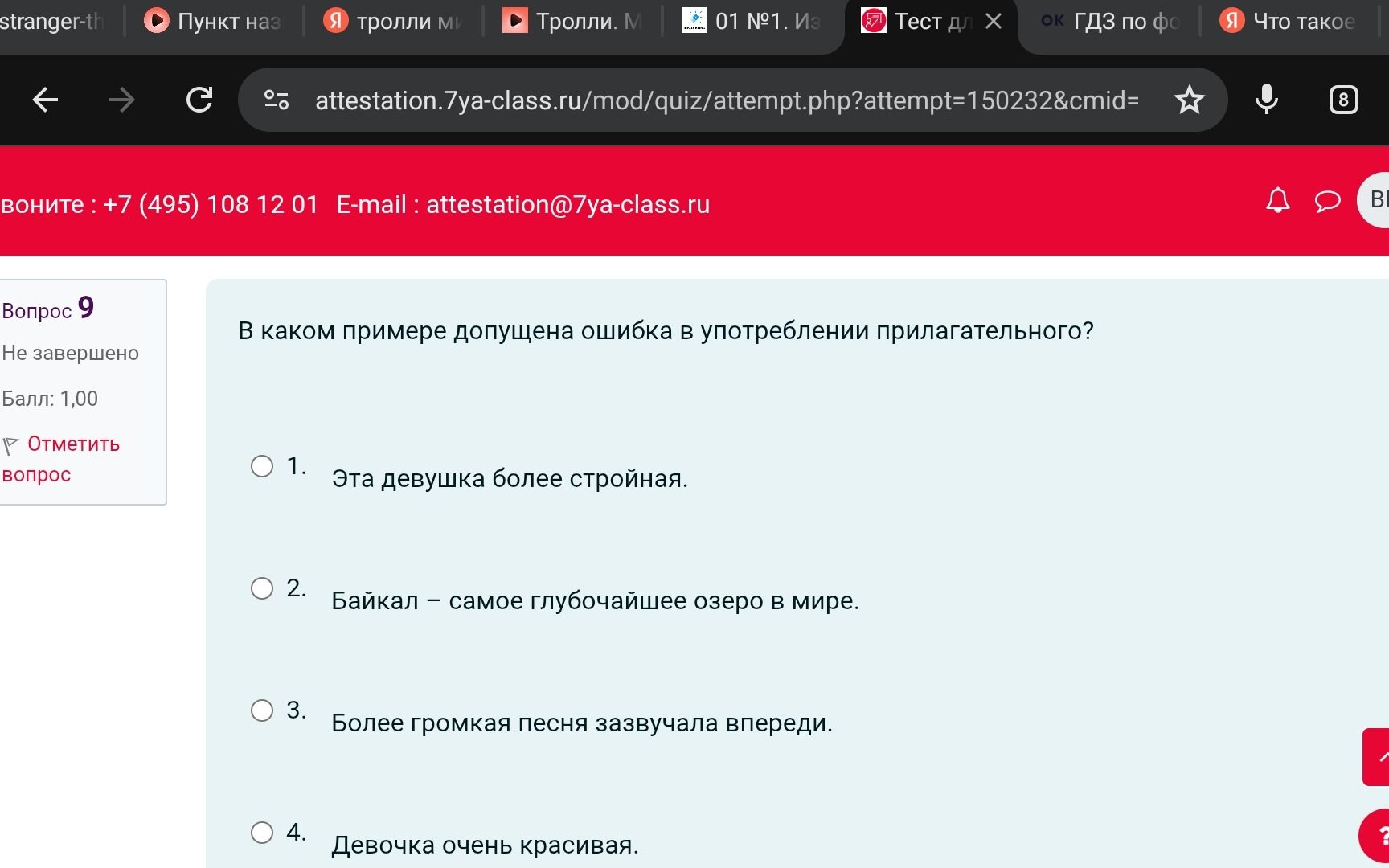Image resolution: width=1389 pixels, height=868 pixels.
Task: Activate voice search microphone icon
Action: click(x=1266, y=100)
